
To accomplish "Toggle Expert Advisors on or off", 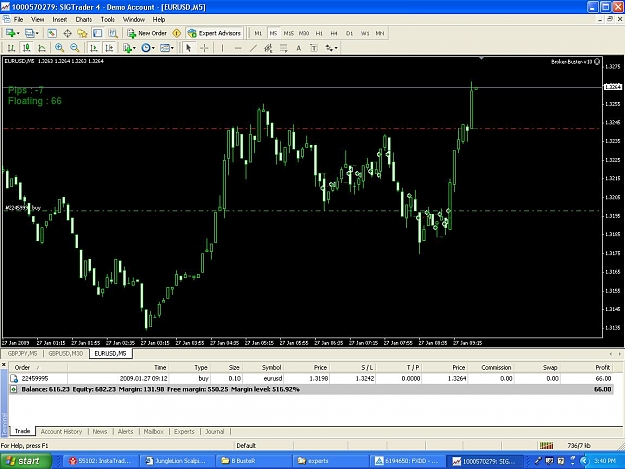I will click(x=214, y=33).
